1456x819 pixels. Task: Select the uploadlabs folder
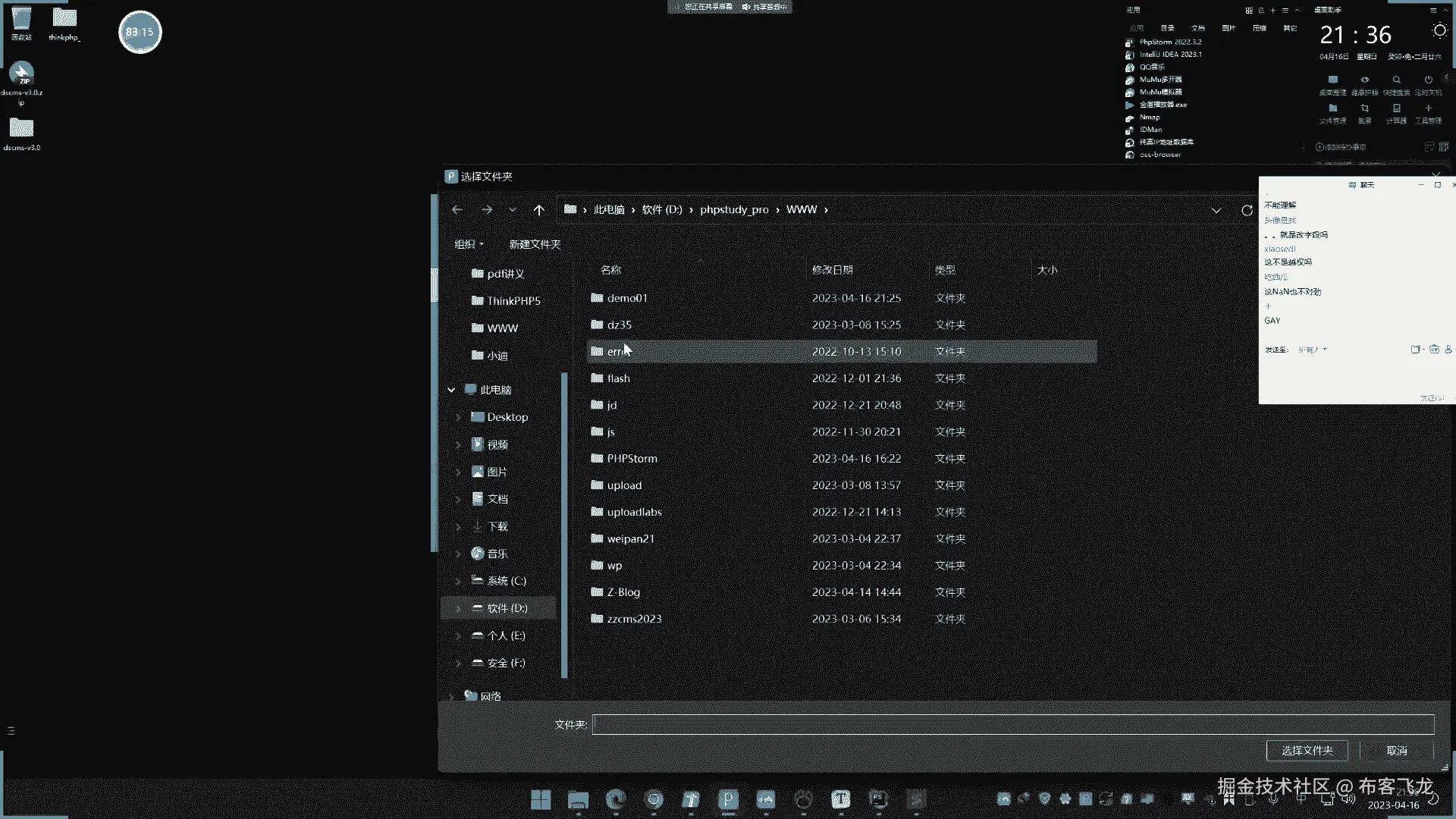634,512
